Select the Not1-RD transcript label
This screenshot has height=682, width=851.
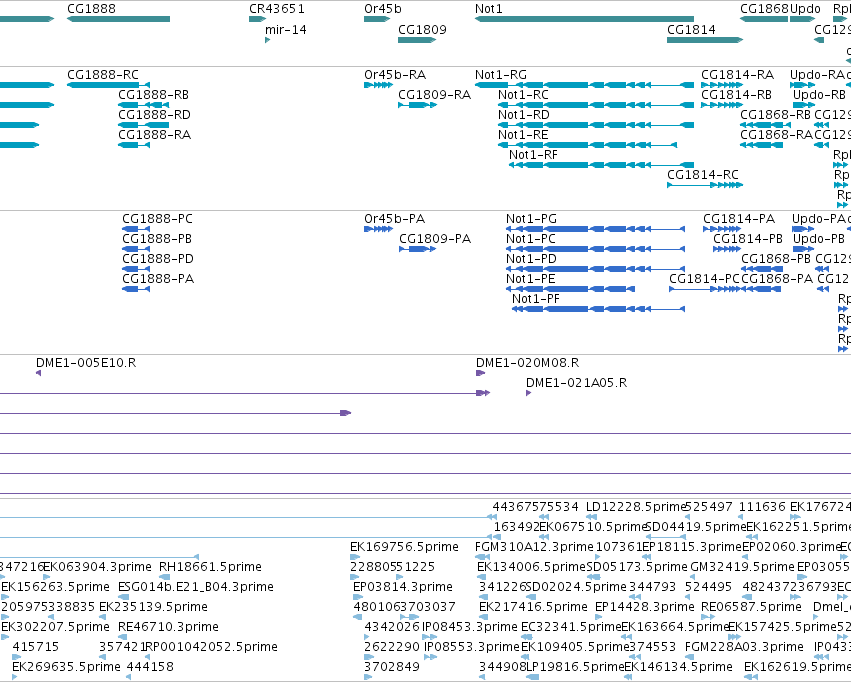tap(524, 114)
